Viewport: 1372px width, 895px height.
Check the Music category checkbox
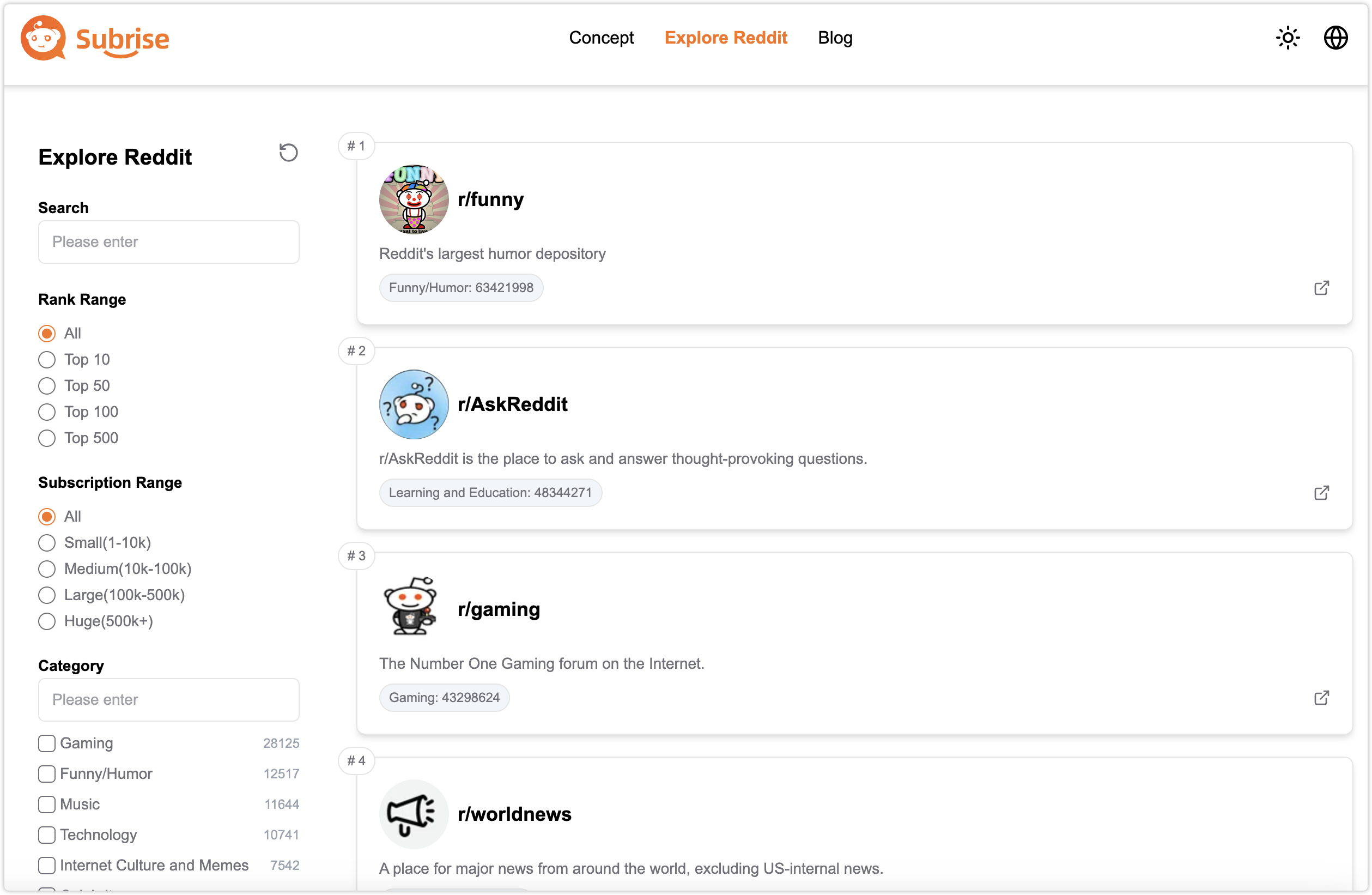[x=47, y=804]
